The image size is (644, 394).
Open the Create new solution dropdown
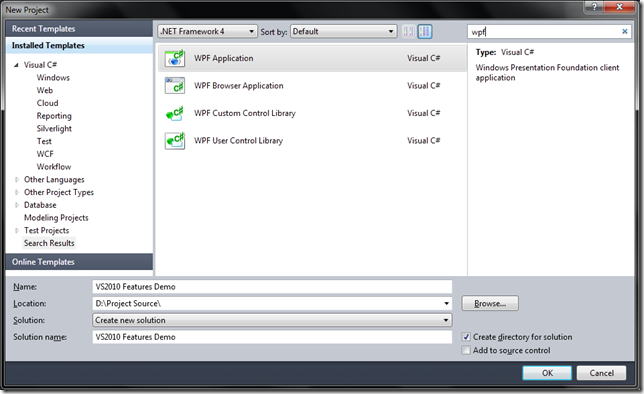tap(272, 320)
